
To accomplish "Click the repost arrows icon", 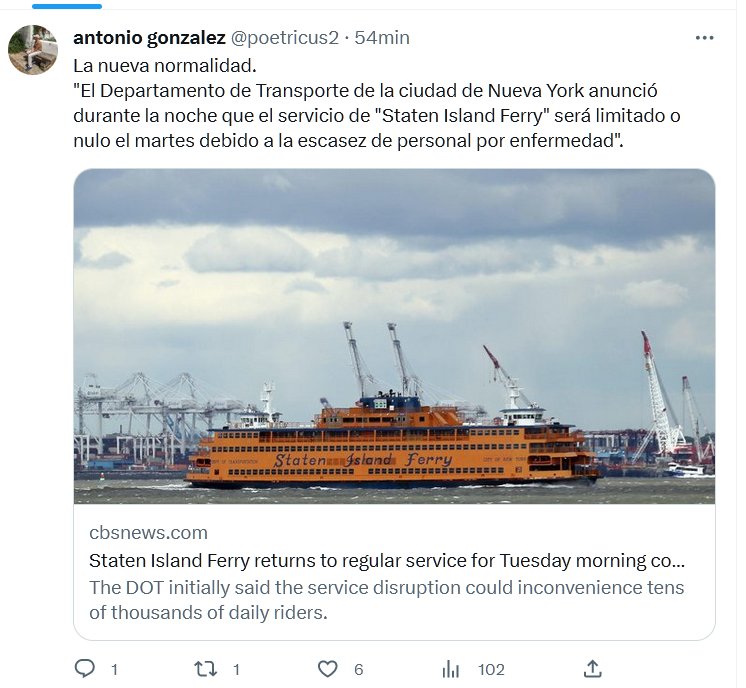I will pyautogui.click(x=205, y=668).
